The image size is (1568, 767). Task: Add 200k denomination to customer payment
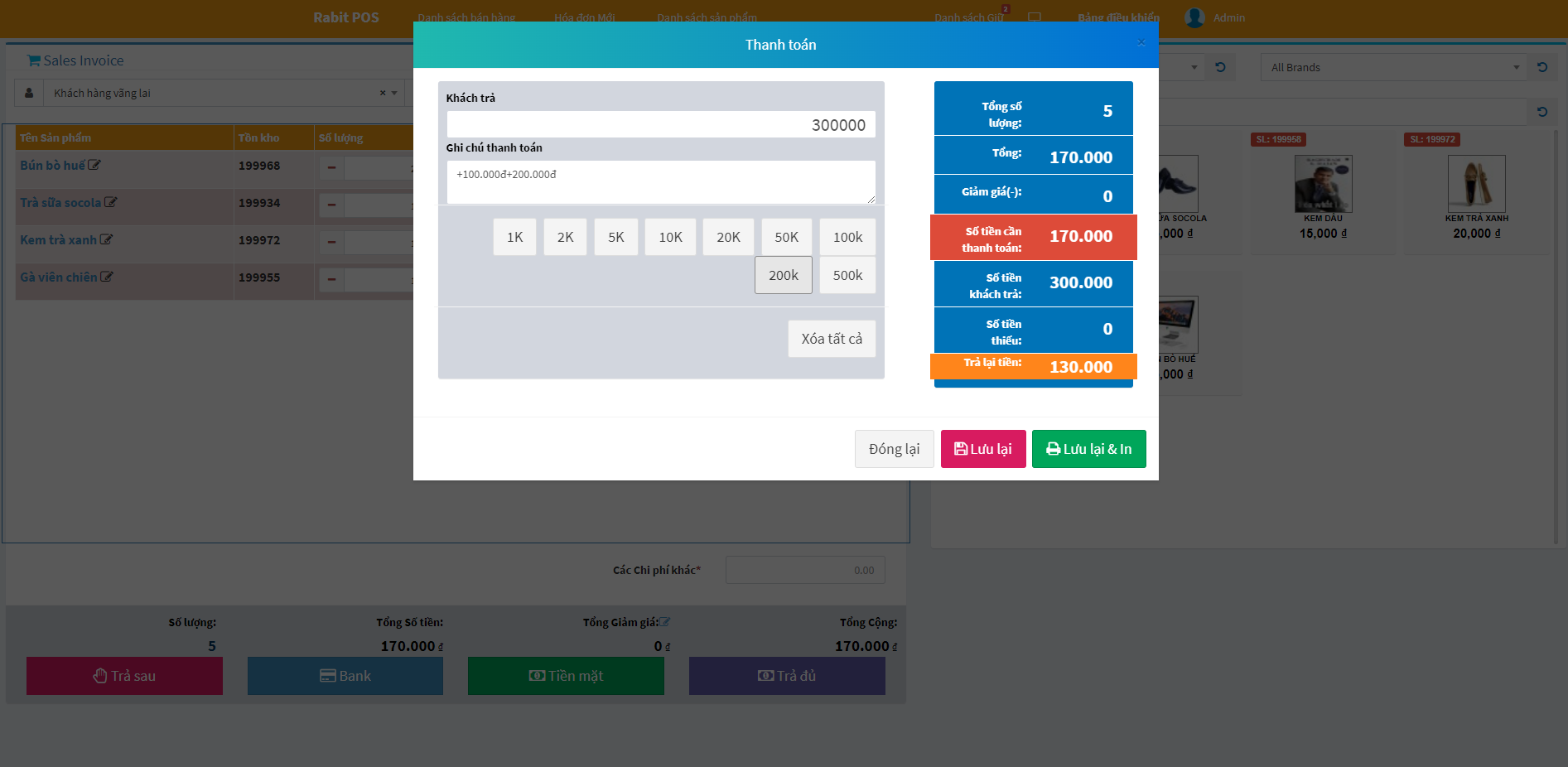pos(783,275)
